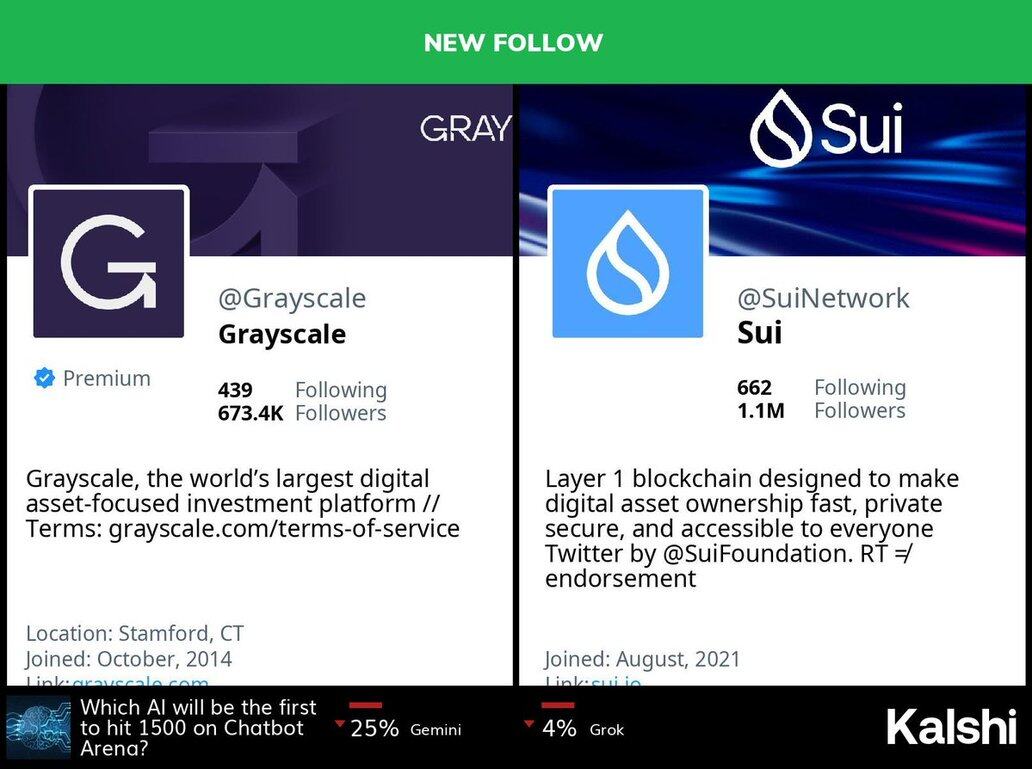Image resolution: width=1032 pixels, height=769 pixels.
Task: Open the Chatbot Arena 1500 market question
Action: click(x=198, y=727)
